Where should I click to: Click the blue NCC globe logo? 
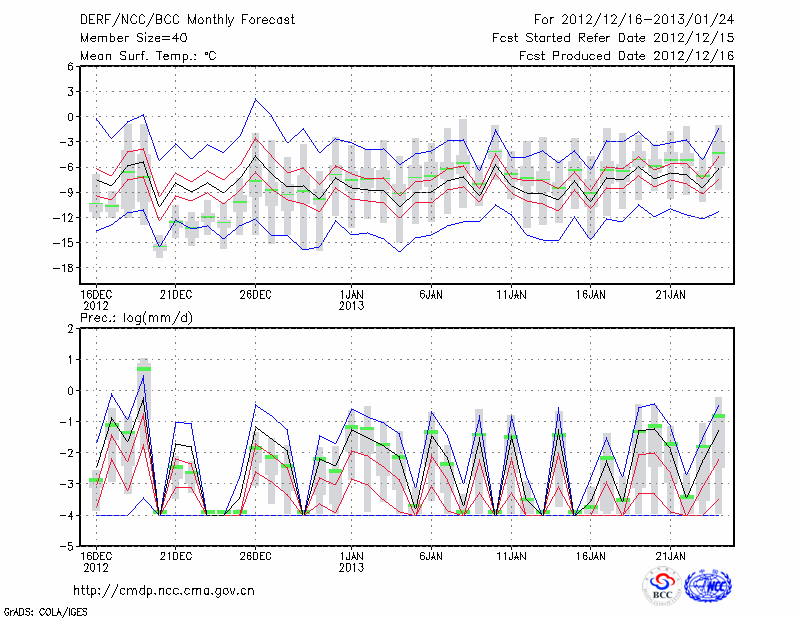pos(708,586)
